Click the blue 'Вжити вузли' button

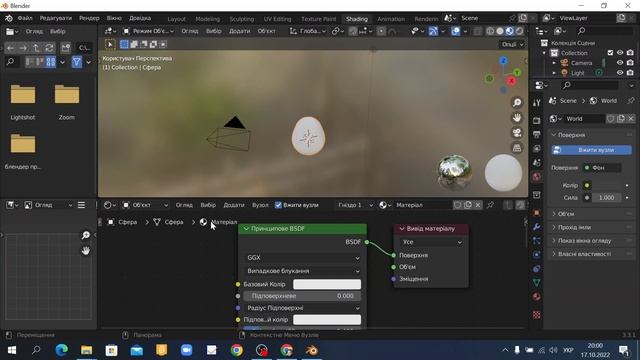point(591,150)
